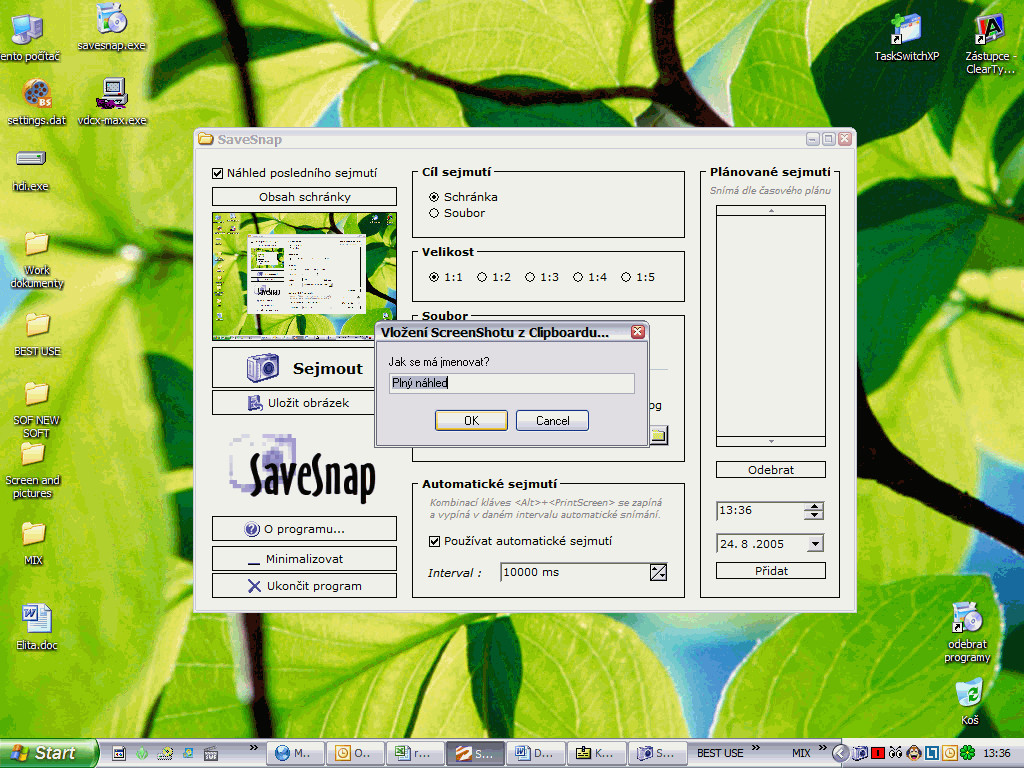Cancel the screenshot naming dialog
Viewport: 1024px width, 768px height.
click(552, 421)
